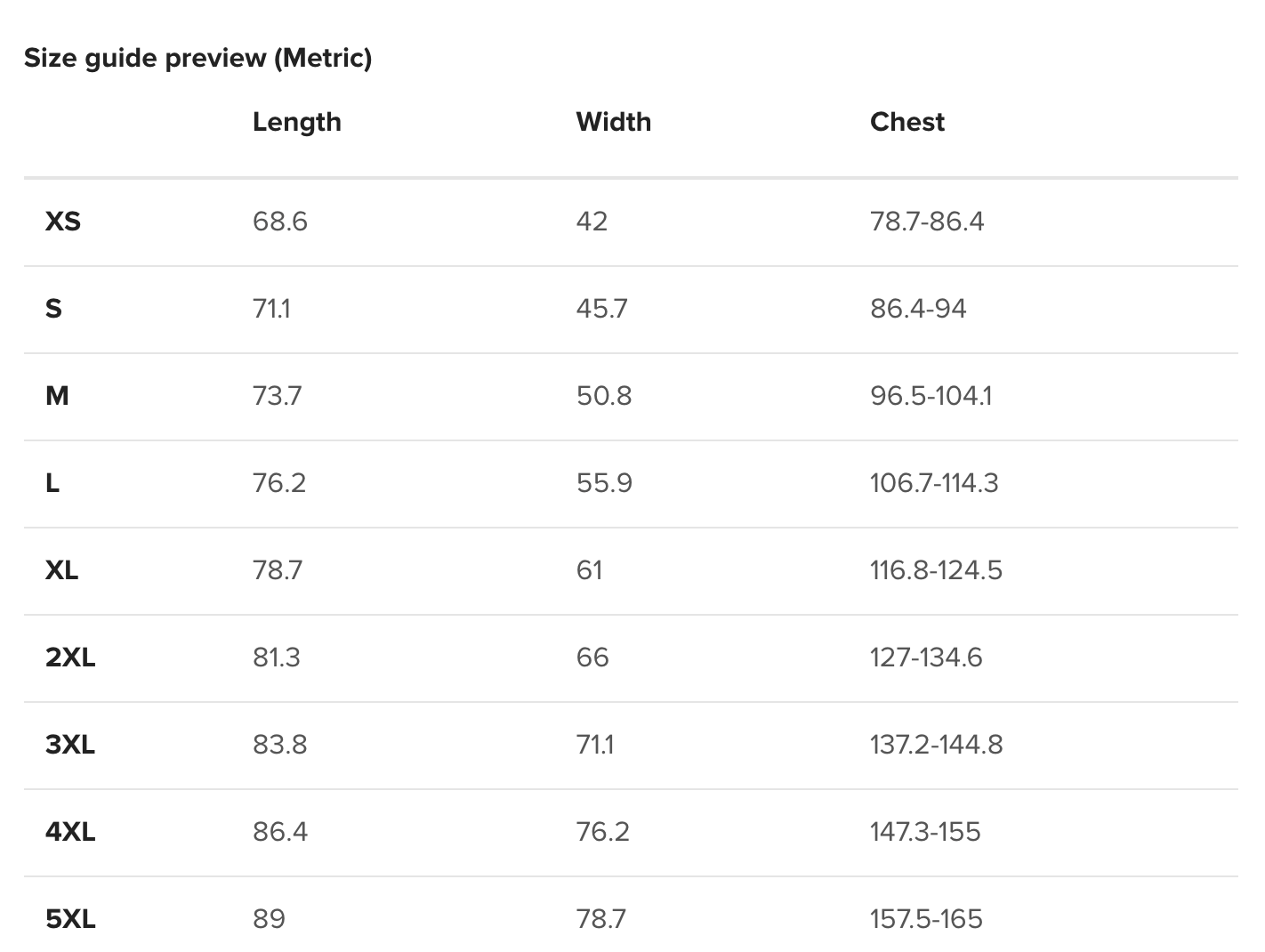The image size is (1265, 952).
Task: Select the M size row label
Action: tap(57, 396)
